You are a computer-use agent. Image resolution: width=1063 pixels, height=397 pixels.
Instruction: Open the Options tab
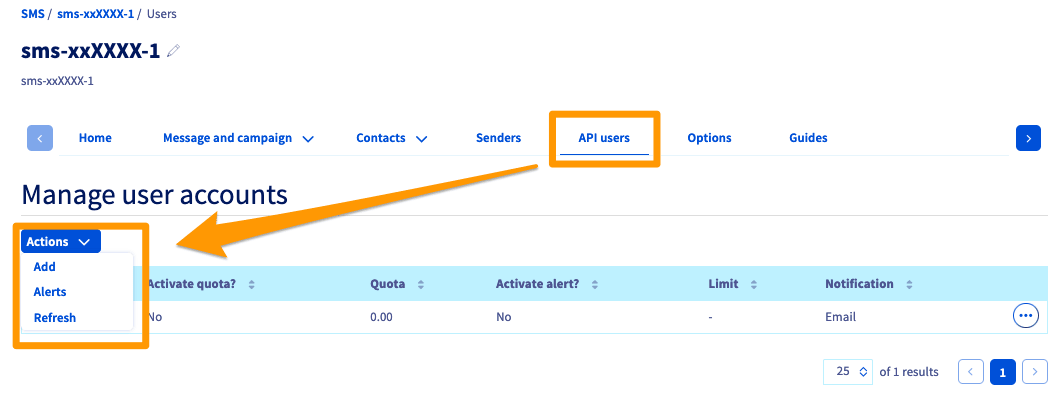tap(709, 138)
